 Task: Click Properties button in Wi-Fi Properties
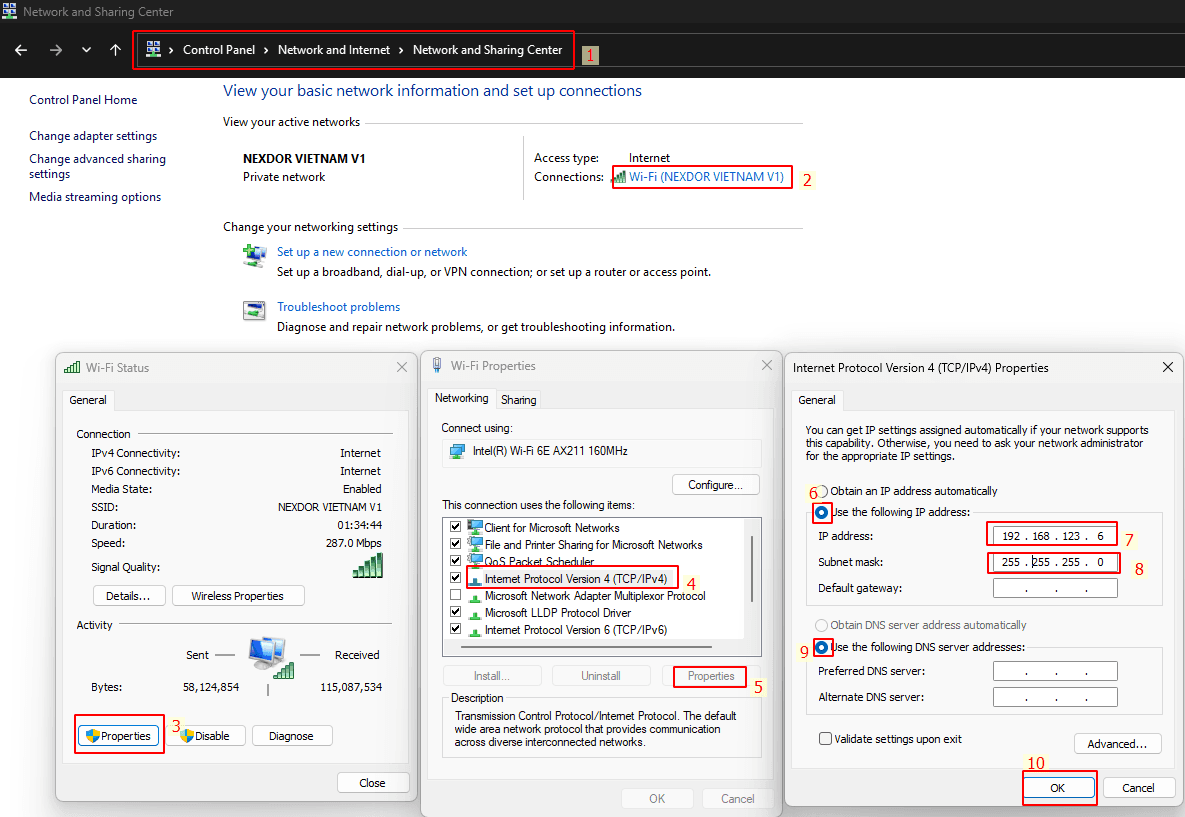point(710,676)
